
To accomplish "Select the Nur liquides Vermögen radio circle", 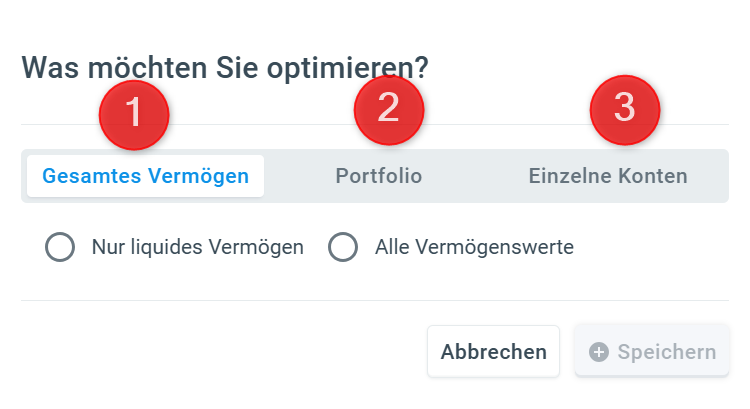I will [x=60, y=247].
